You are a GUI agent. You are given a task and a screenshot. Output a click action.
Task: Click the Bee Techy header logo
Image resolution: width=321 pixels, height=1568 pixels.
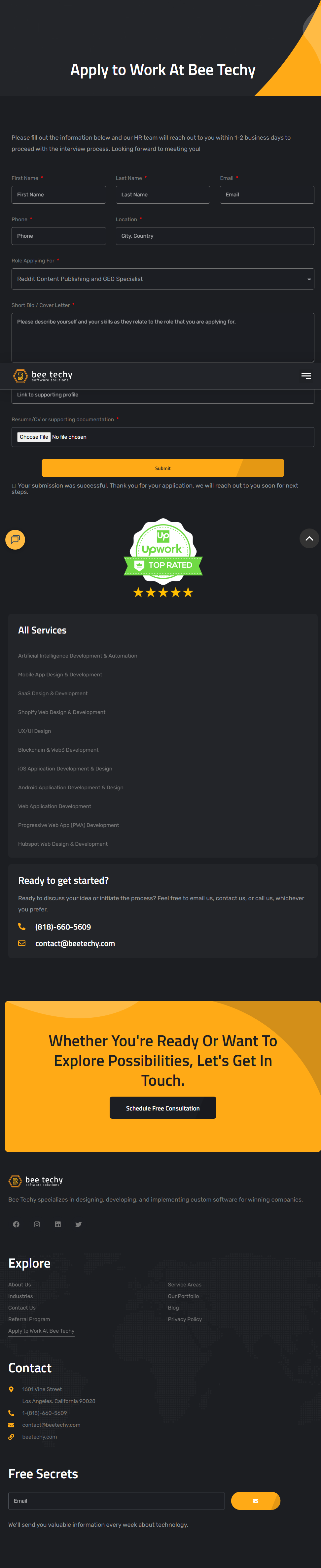coord(43,376)
